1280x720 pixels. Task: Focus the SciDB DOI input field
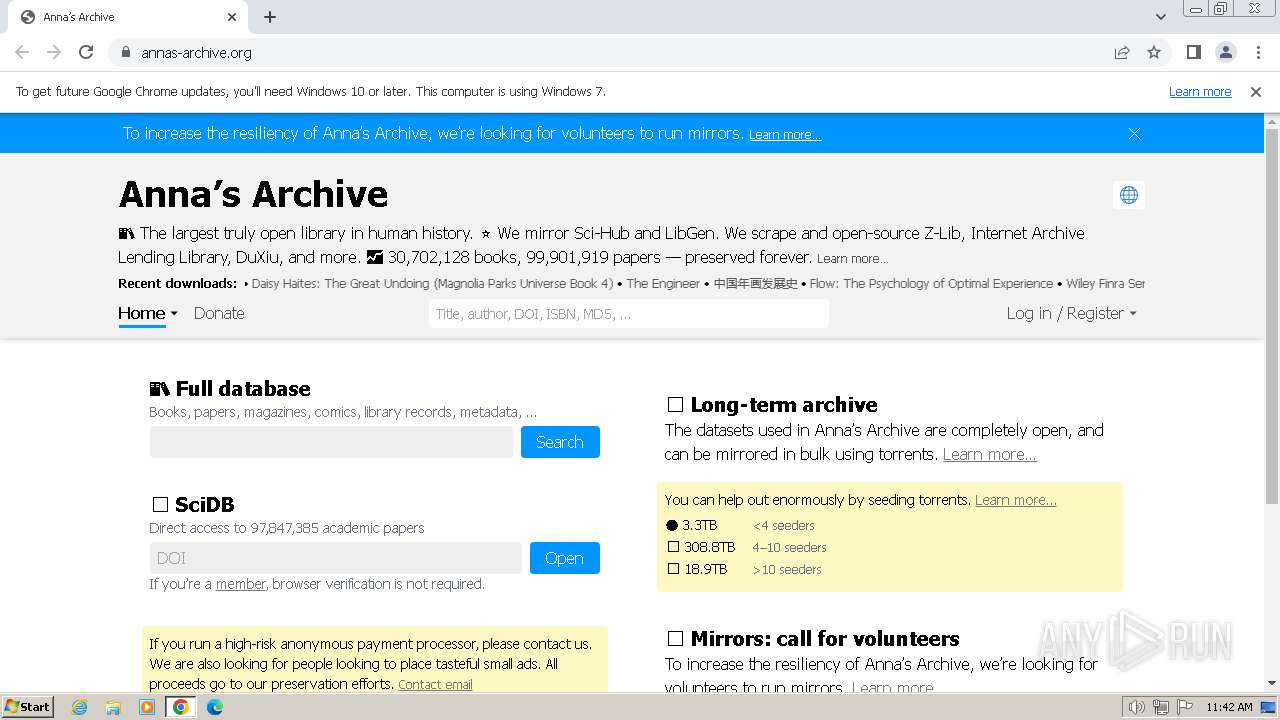336,558
